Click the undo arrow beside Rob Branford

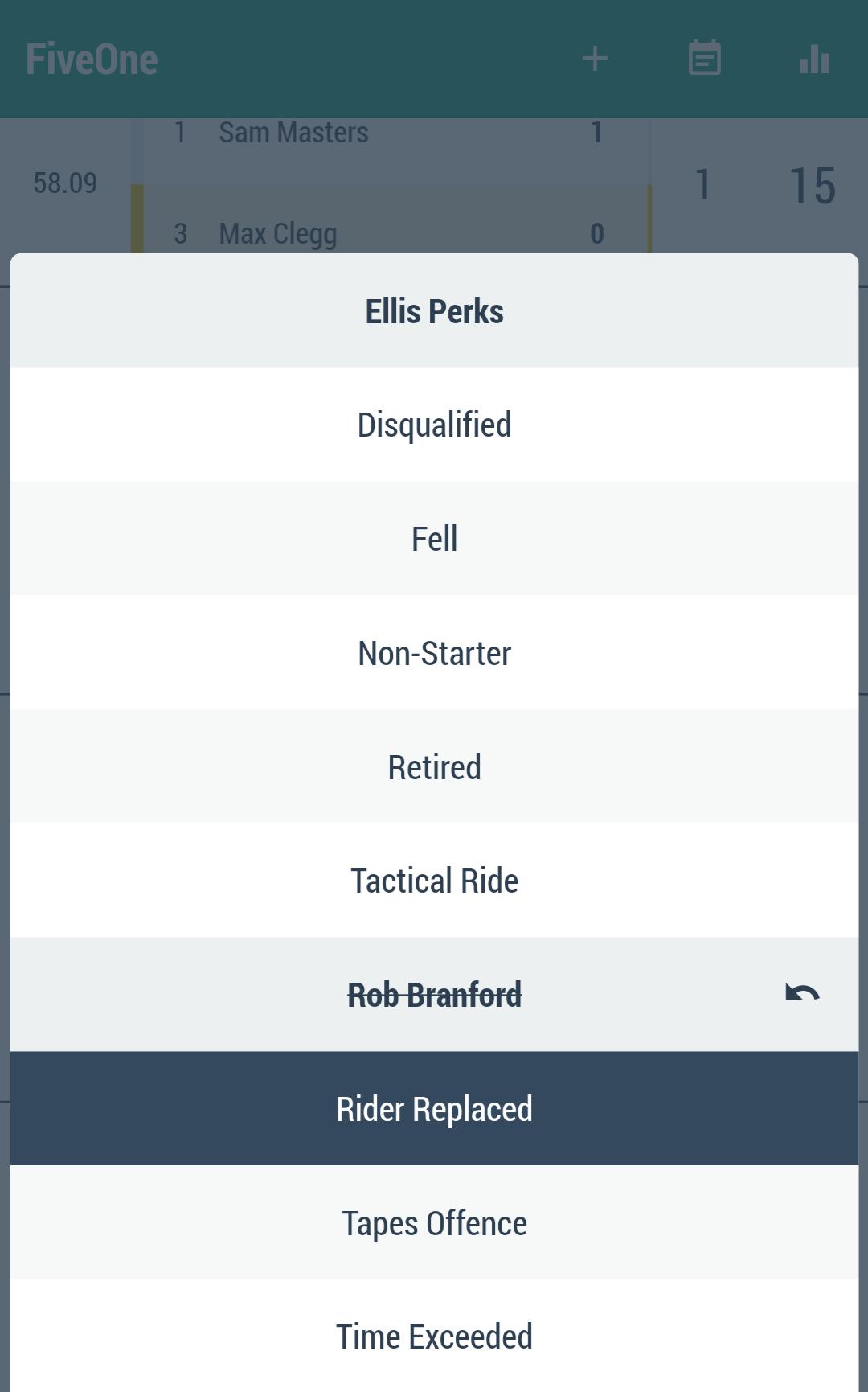click(802, 994)
